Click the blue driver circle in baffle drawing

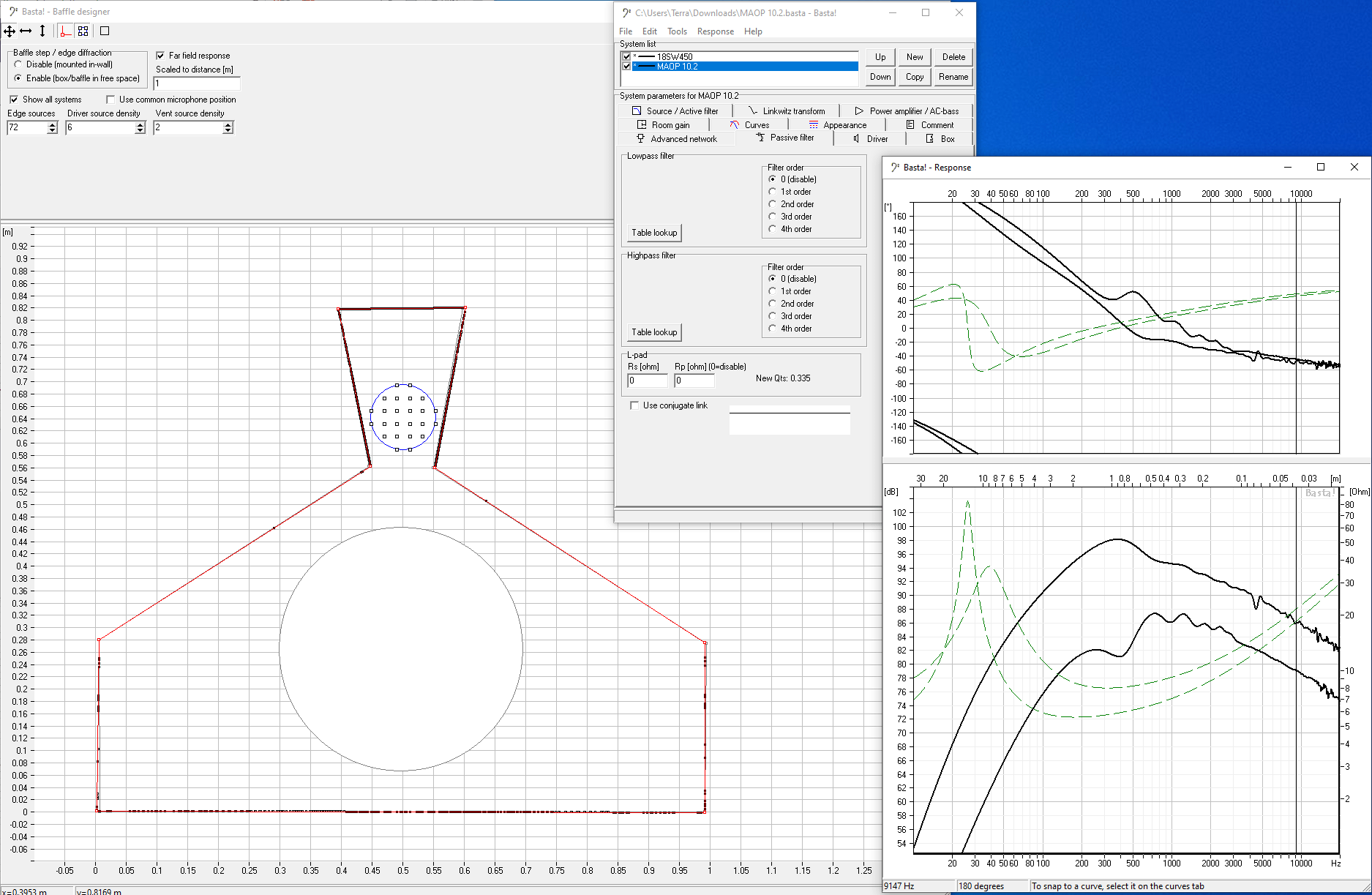pos(403,417)
